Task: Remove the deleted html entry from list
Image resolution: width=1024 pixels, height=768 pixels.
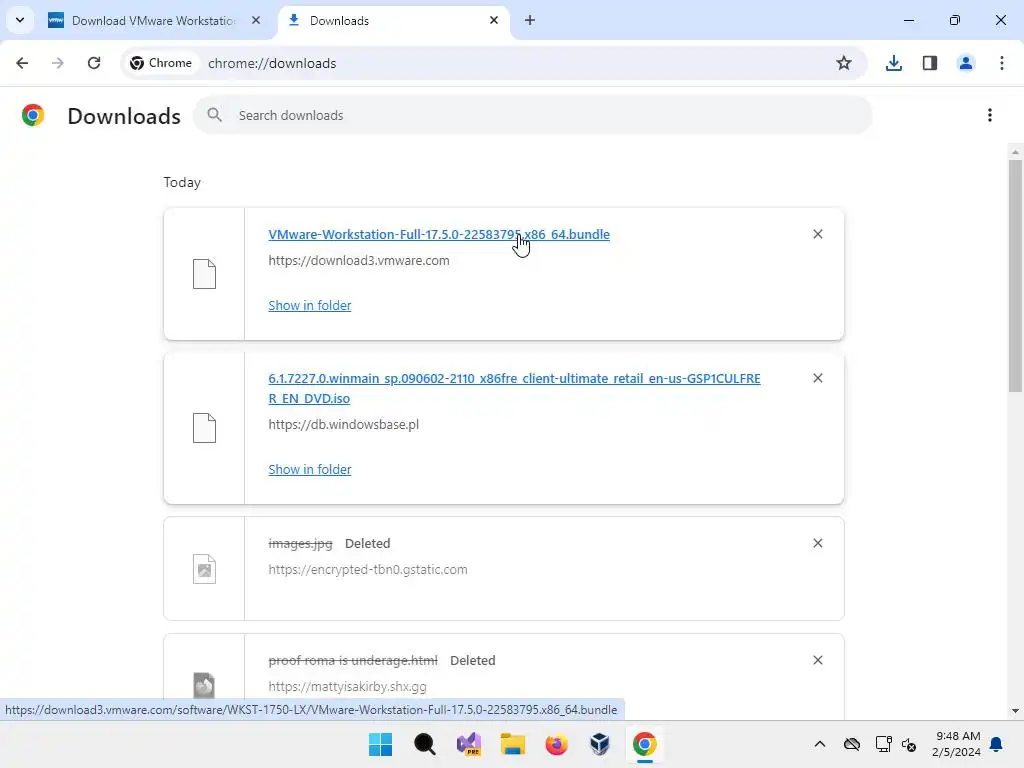Action: coord(818,660)
